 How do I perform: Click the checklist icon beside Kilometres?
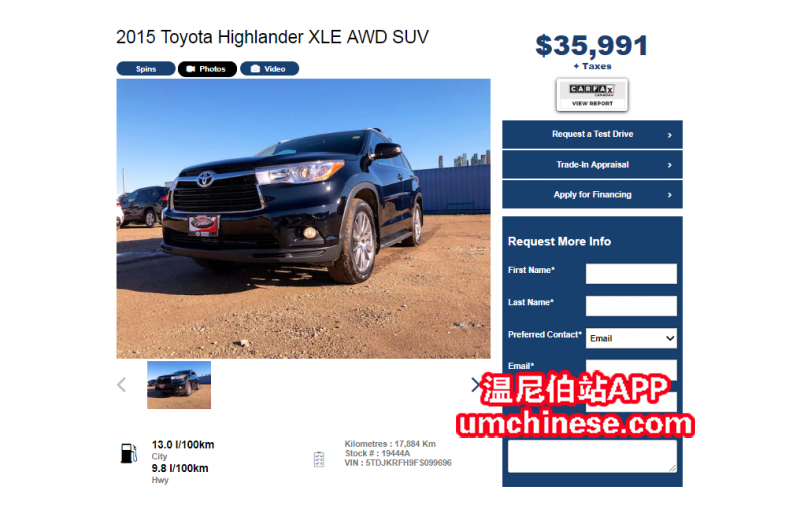319,459
